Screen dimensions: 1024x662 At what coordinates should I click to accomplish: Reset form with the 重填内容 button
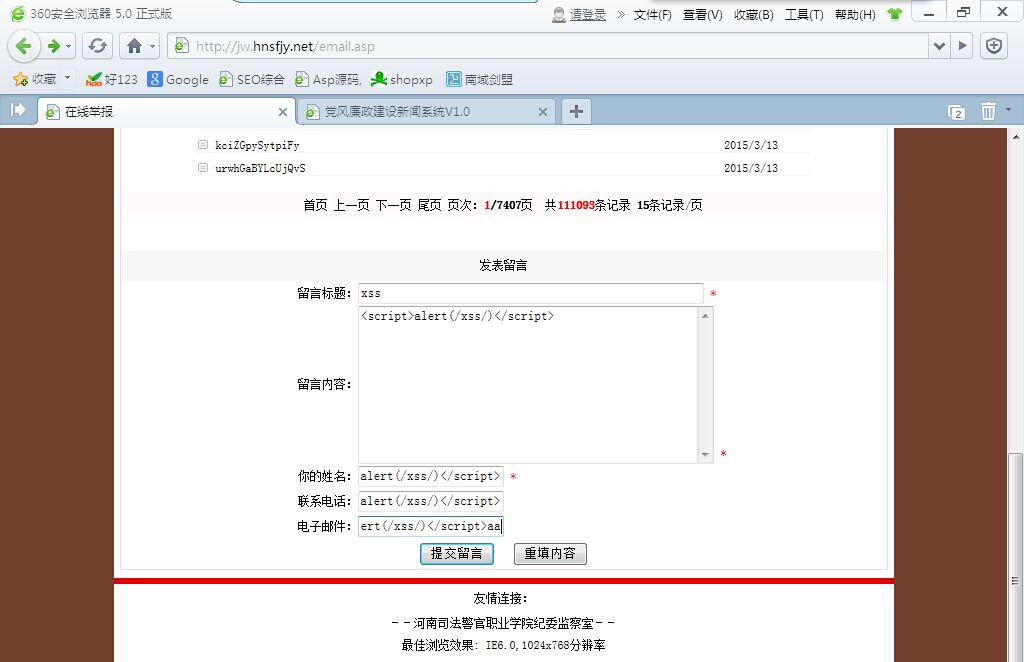pos(550,554)
